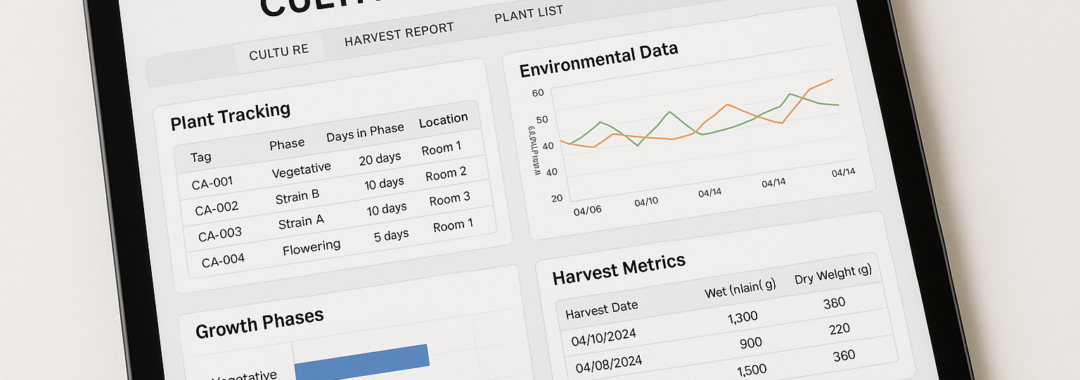1080x380 pixels.
Task: Click Room 1 in the CA-001 row
Action: [442, 149]
